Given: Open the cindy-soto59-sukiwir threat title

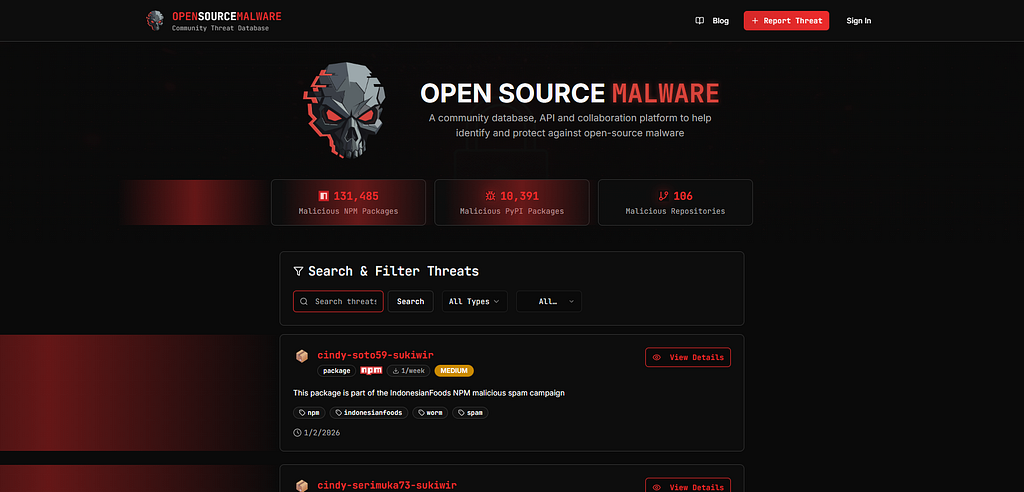Looking at the screenshot, I should click(x=376, y=355).
